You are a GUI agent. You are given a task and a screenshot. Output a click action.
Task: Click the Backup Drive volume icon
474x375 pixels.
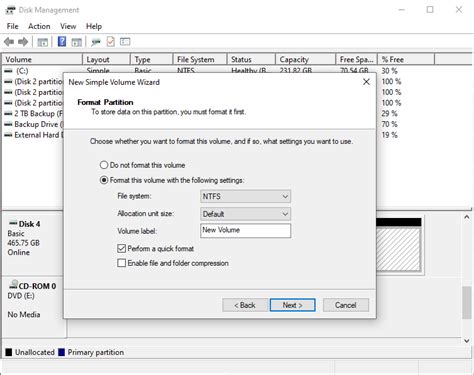tap(8, 124)
